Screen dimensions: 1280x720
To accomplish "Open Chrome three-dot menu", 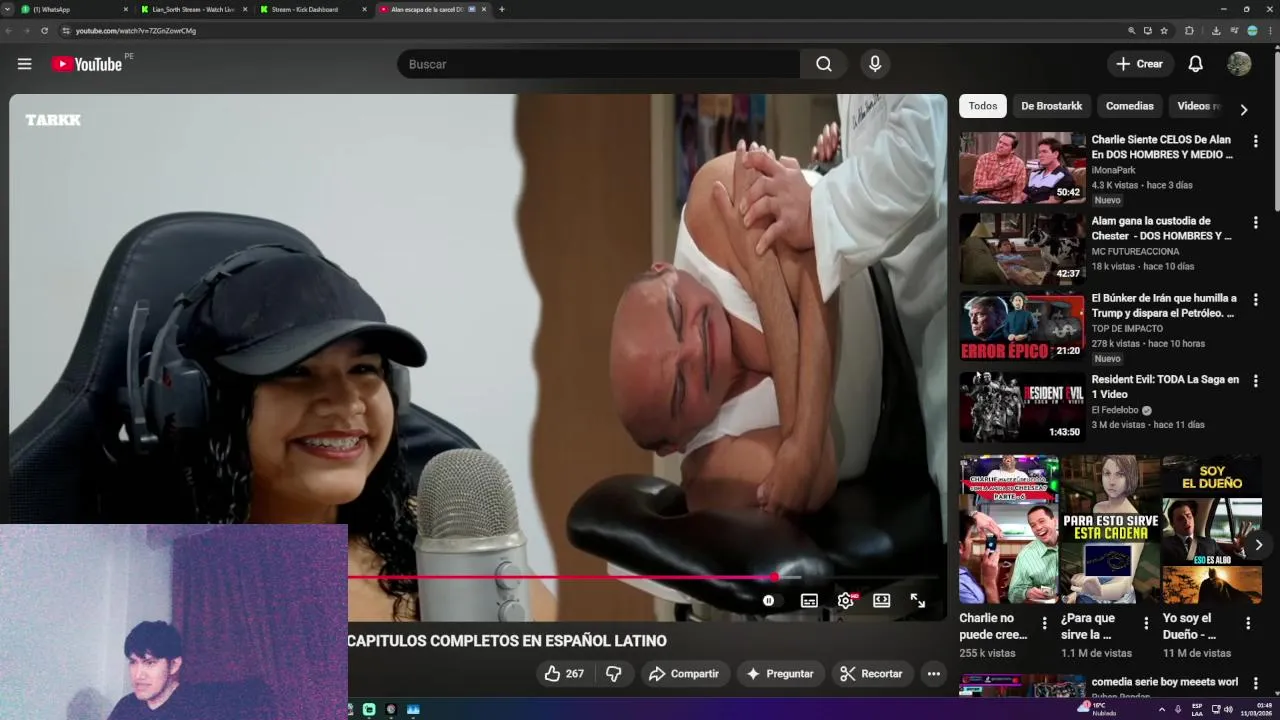I will pos(1270,31).
